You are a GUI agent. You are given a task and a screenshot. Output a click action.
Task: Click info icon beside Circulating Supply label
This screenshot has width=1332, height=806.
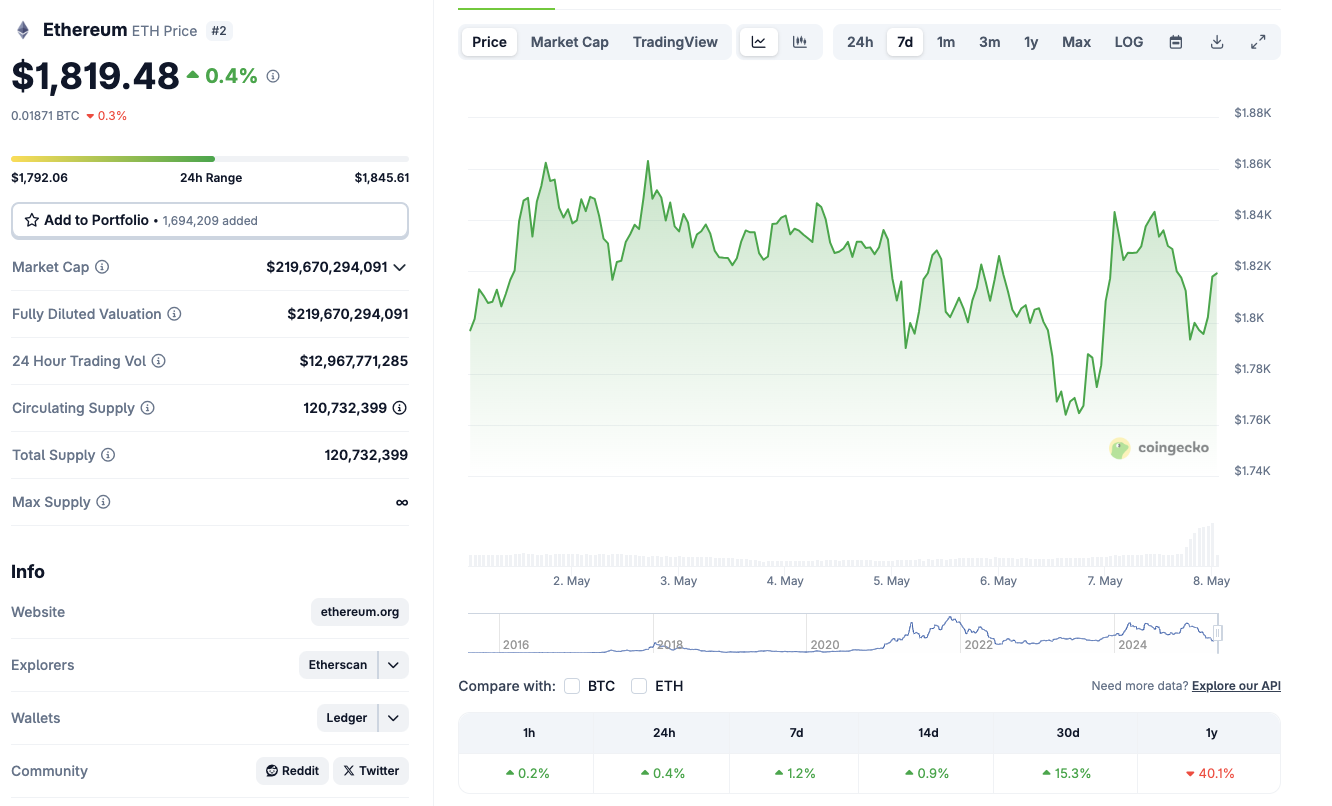[x=147, y=408]
